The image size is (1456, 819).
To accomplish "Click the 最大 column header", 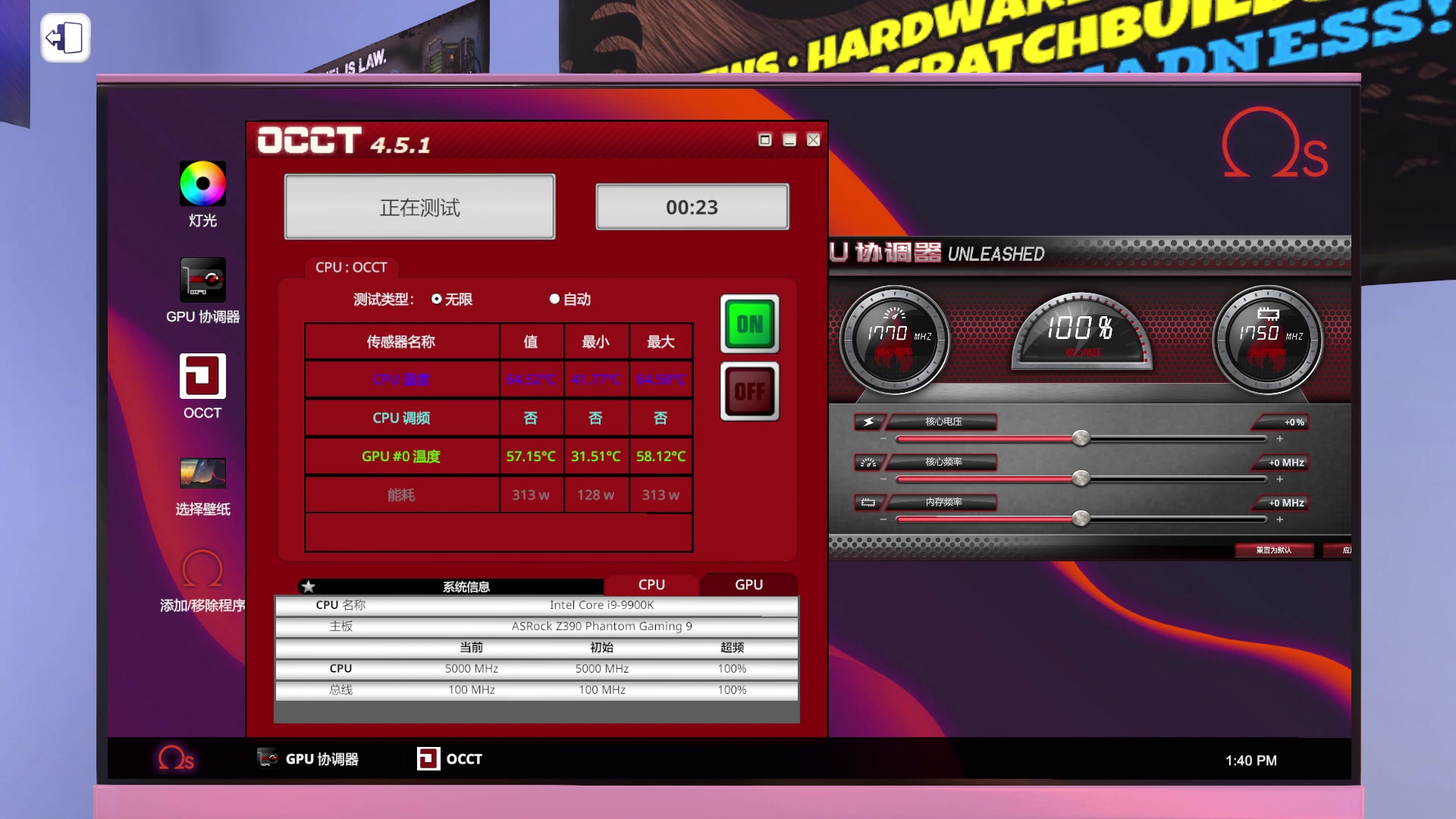I will pos(661,342).
